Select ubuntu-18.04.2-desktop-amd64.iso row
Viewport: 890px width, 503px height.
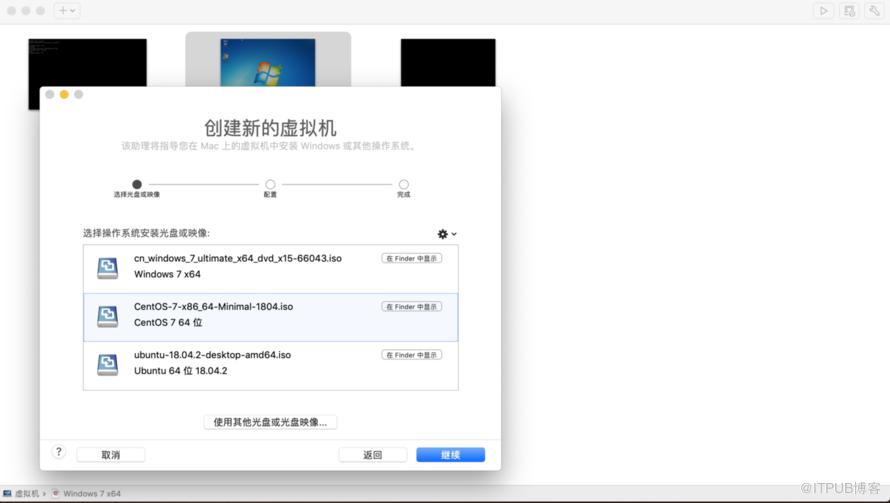click(x=271, y=366)
